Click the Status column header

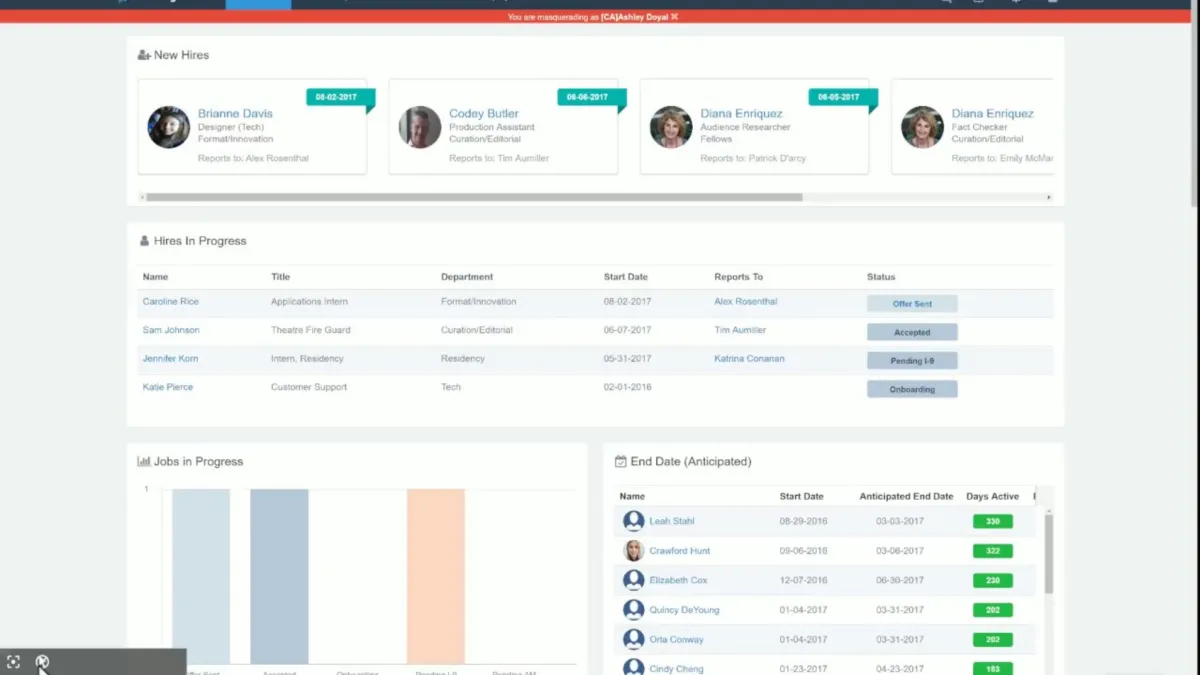tap(881, 277)
